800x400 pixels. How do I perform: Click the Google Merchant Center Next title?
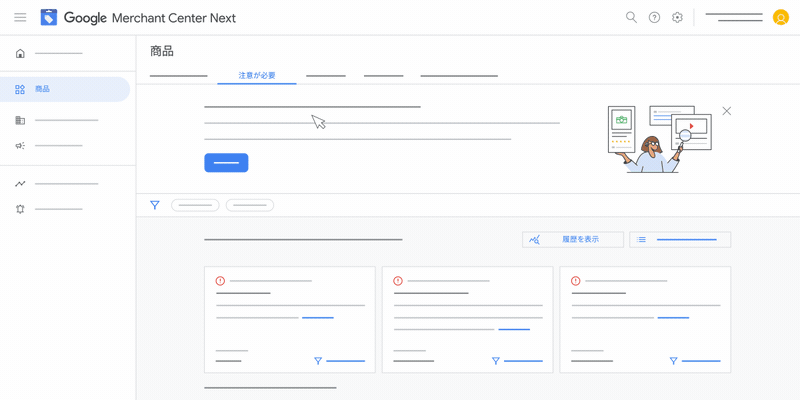(150, 18)
